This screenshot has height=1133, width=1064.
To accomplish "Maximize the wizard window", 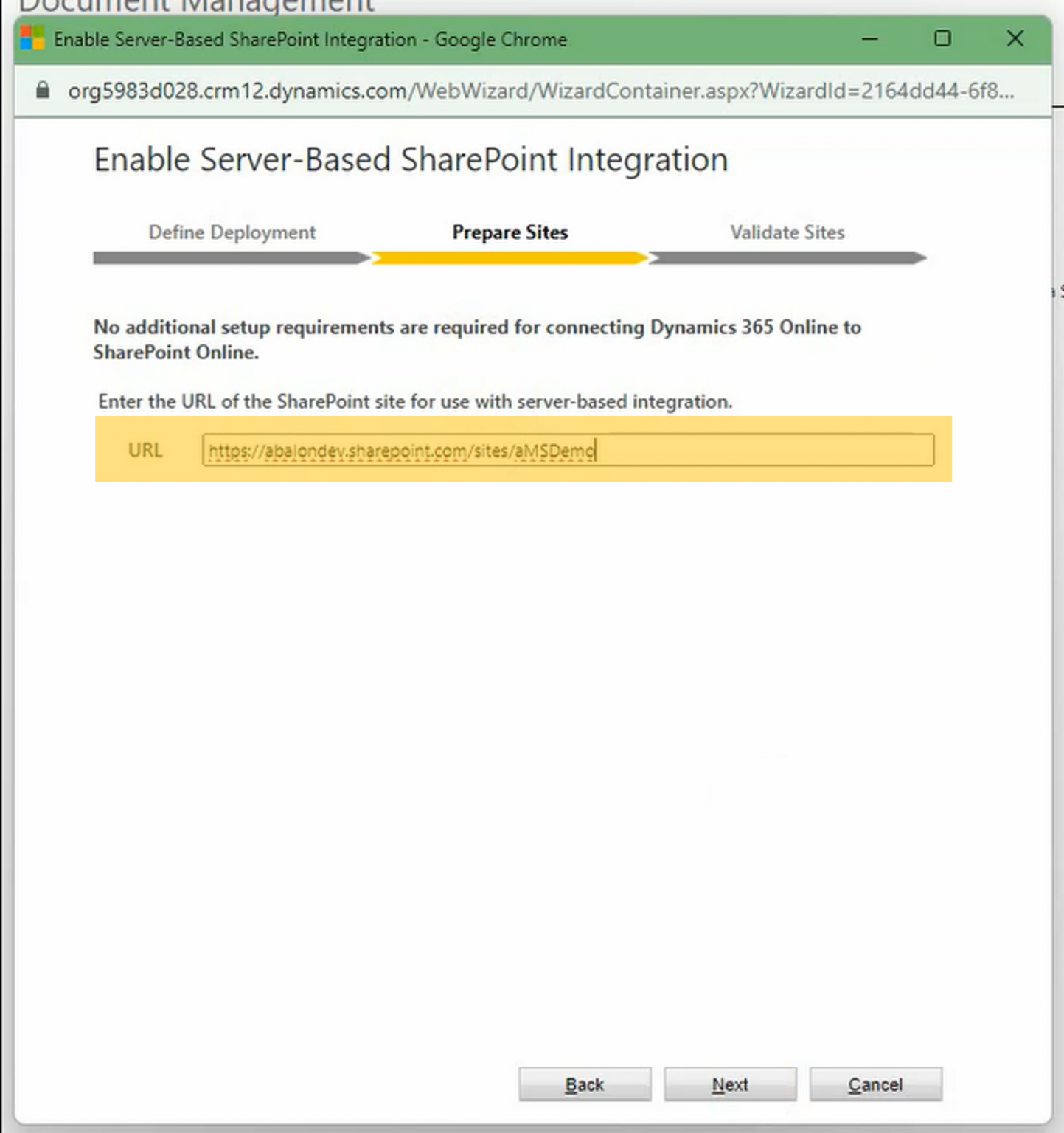I will pyautogui.click(x=942, y=38).
